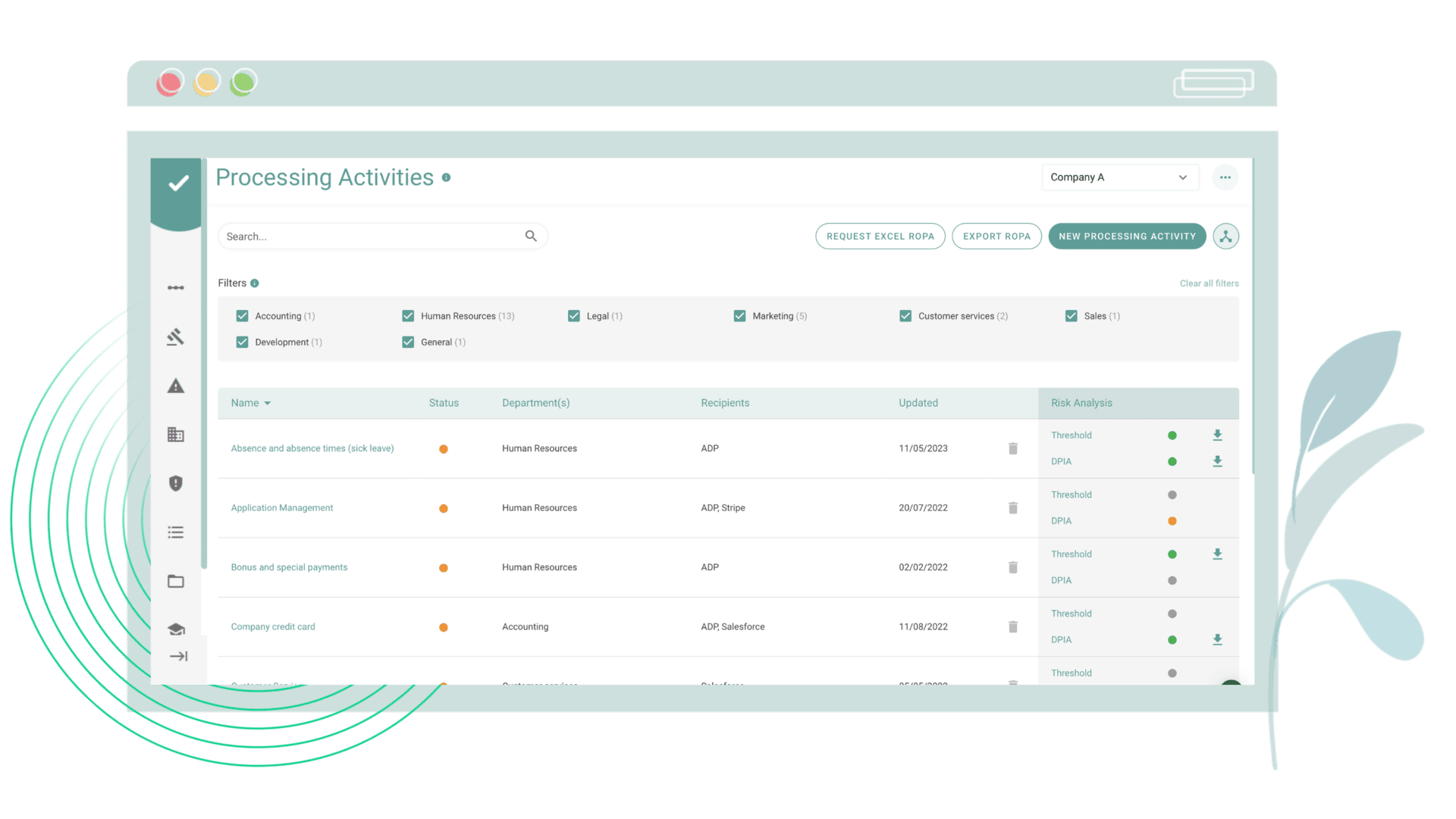1456x819 pixels.
Task: Create a New Processing Activity
Action: point(1127,236)
